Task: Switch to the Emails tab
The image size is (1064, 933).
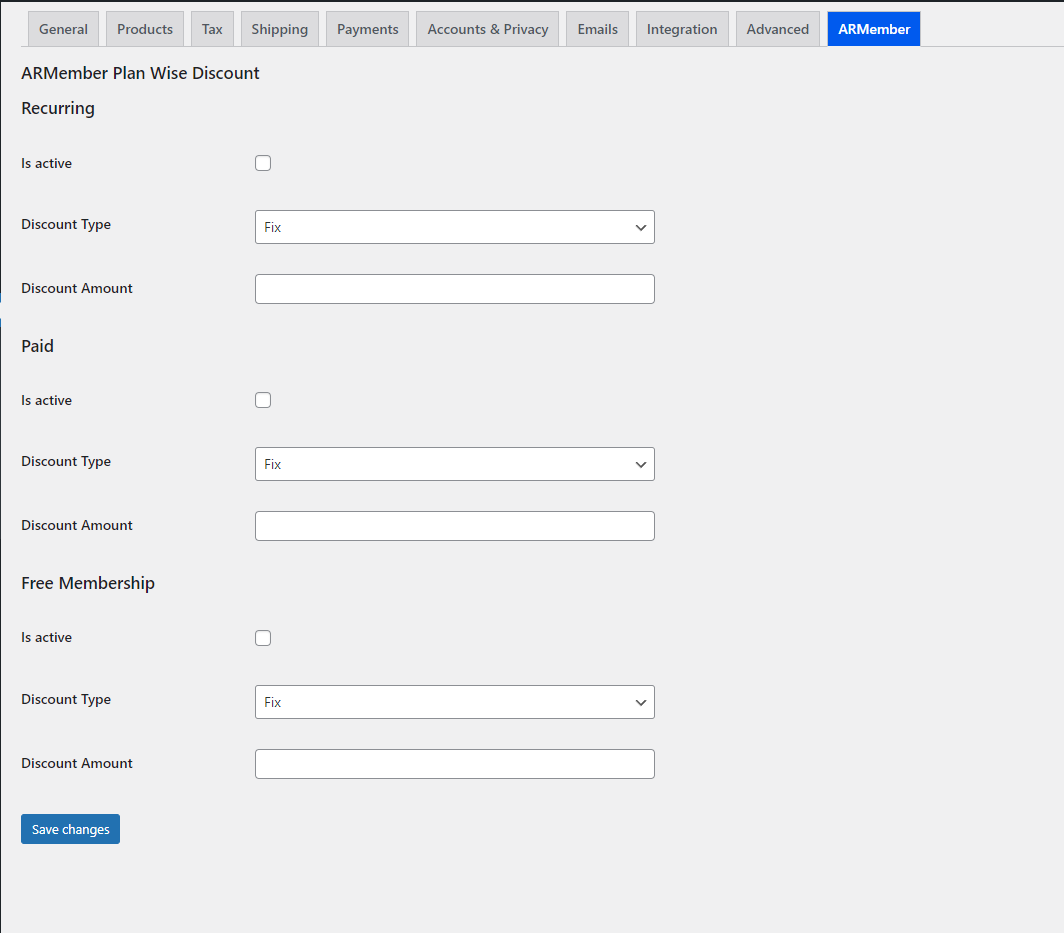Action: (x=597, y=29)
